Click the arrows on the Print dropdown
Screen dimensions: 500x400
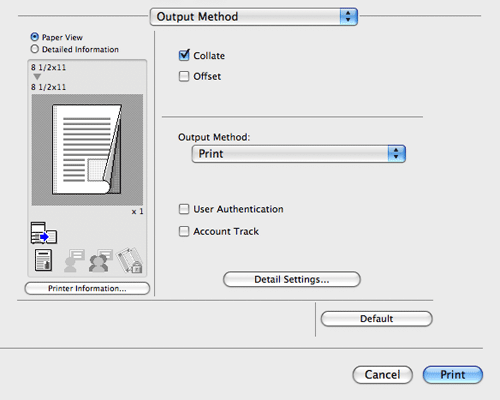(396, 154)
